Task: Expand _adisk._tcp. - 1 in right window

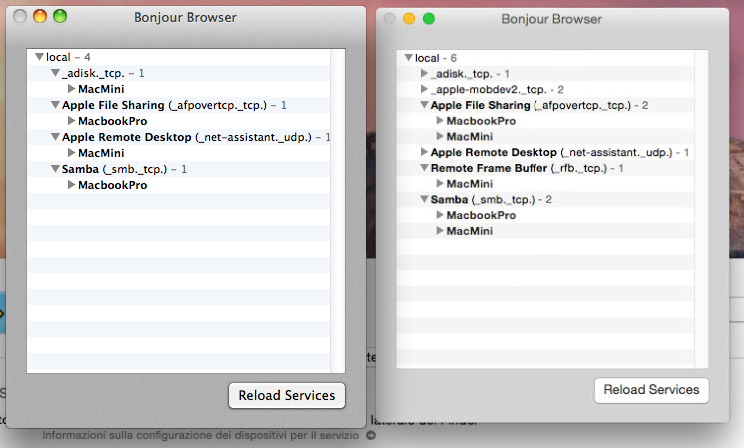Action: tap(424, 74)
